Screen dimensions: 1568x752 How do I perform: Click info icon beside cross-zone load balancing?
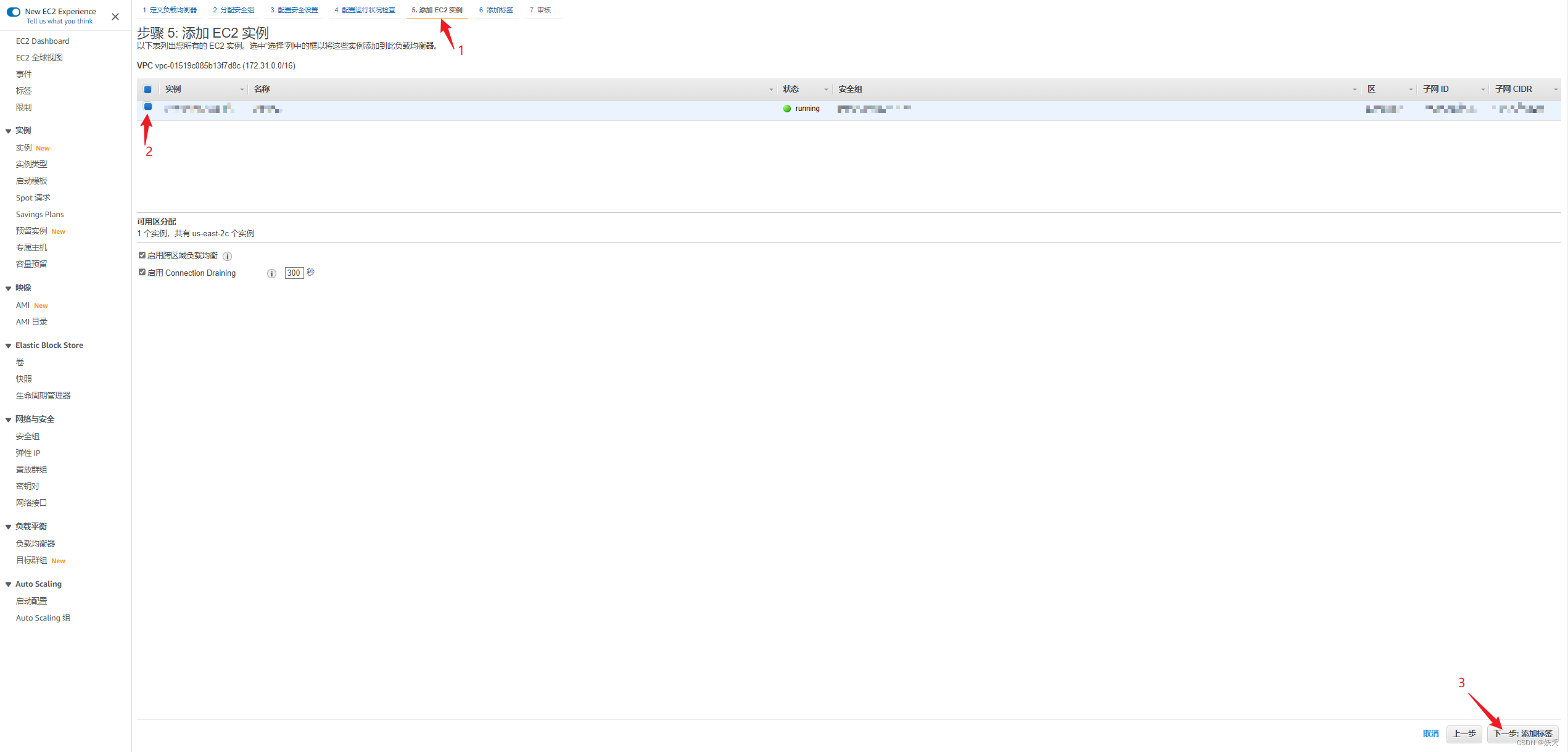[x=227, y=256]
